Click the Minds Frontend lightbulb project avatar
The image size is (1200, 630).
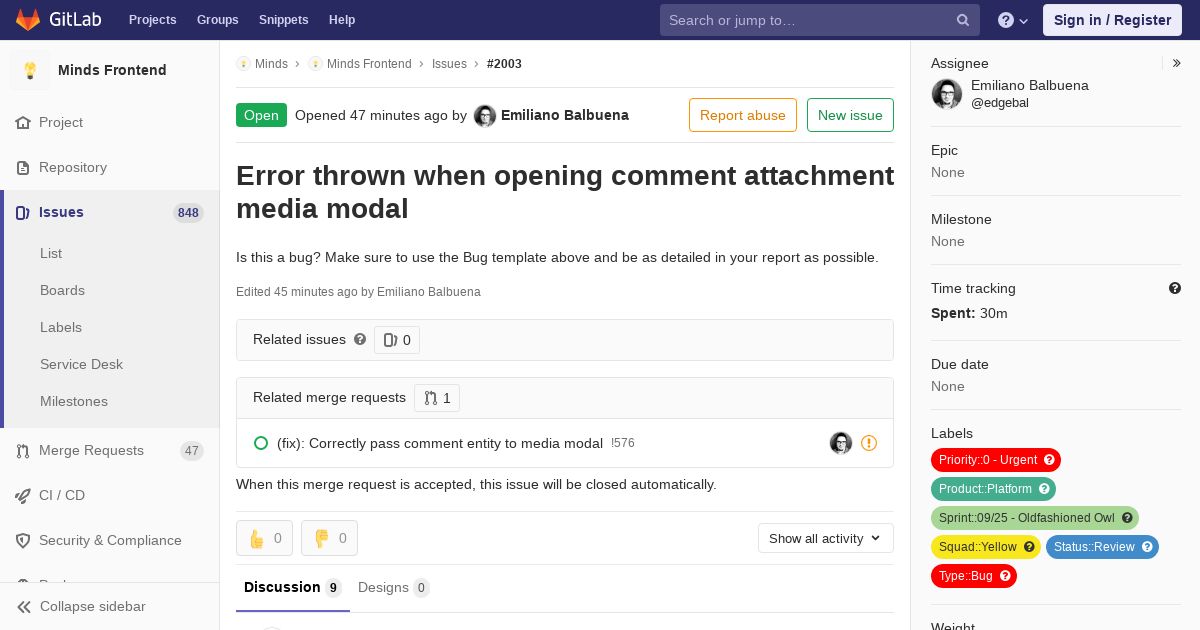pyautogui.click(x=30, y=70)
